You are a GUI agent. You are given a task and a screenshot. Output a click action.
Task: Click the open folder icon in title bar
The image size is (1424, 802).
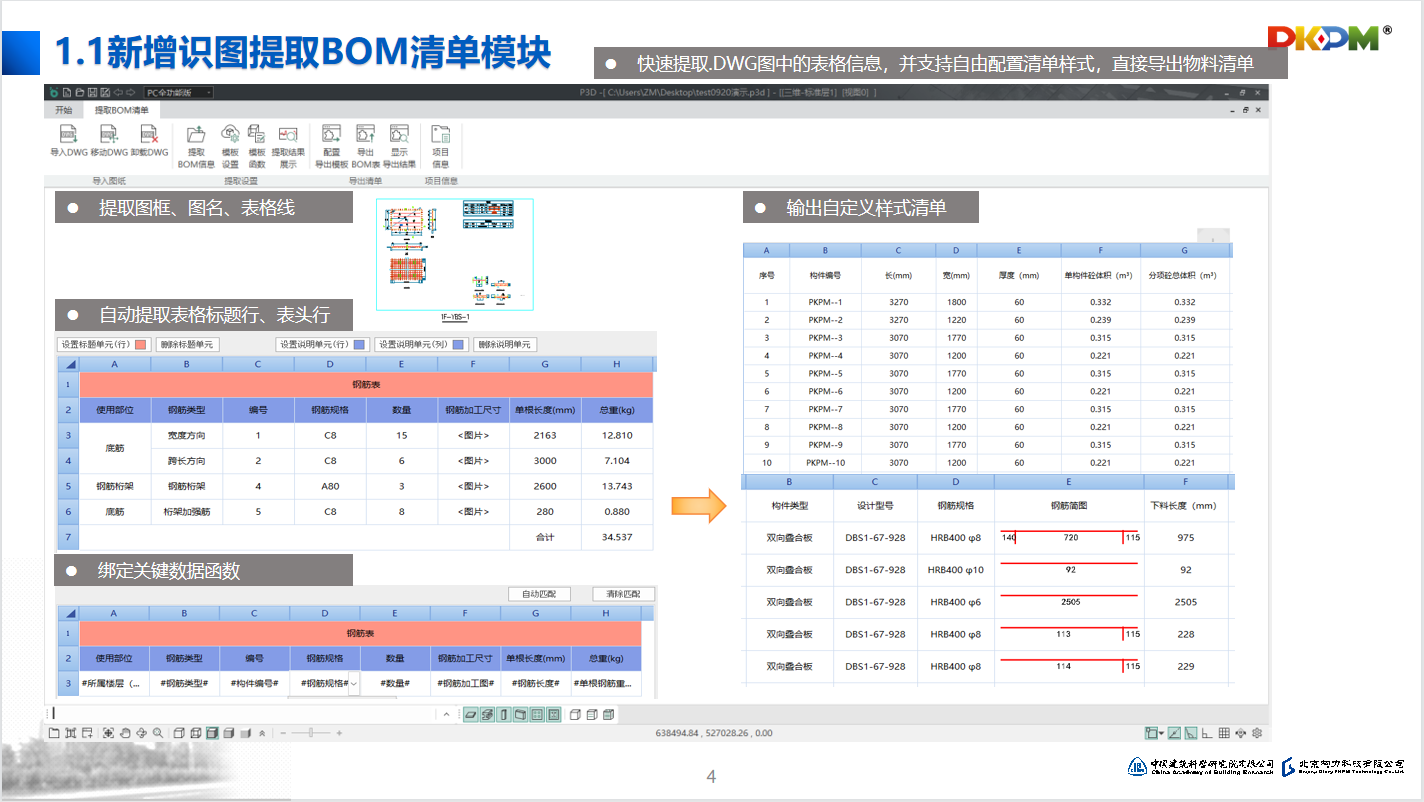coord(78,92)
